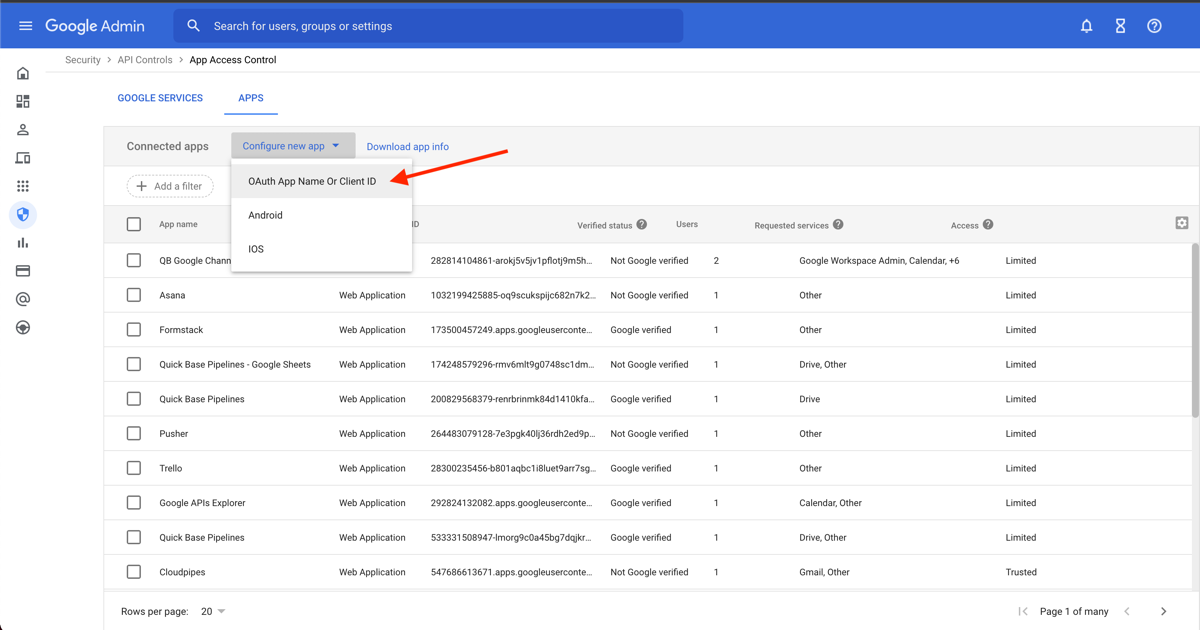
Task: Toggle the select-all checkbox in table header
Action: 134,225
